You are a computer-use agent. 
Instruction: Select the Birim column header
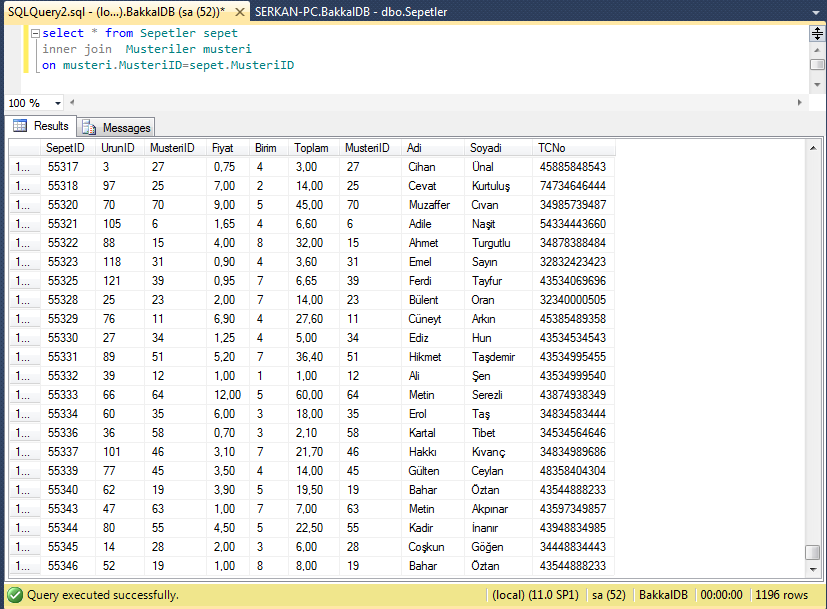tap(268, 148)
